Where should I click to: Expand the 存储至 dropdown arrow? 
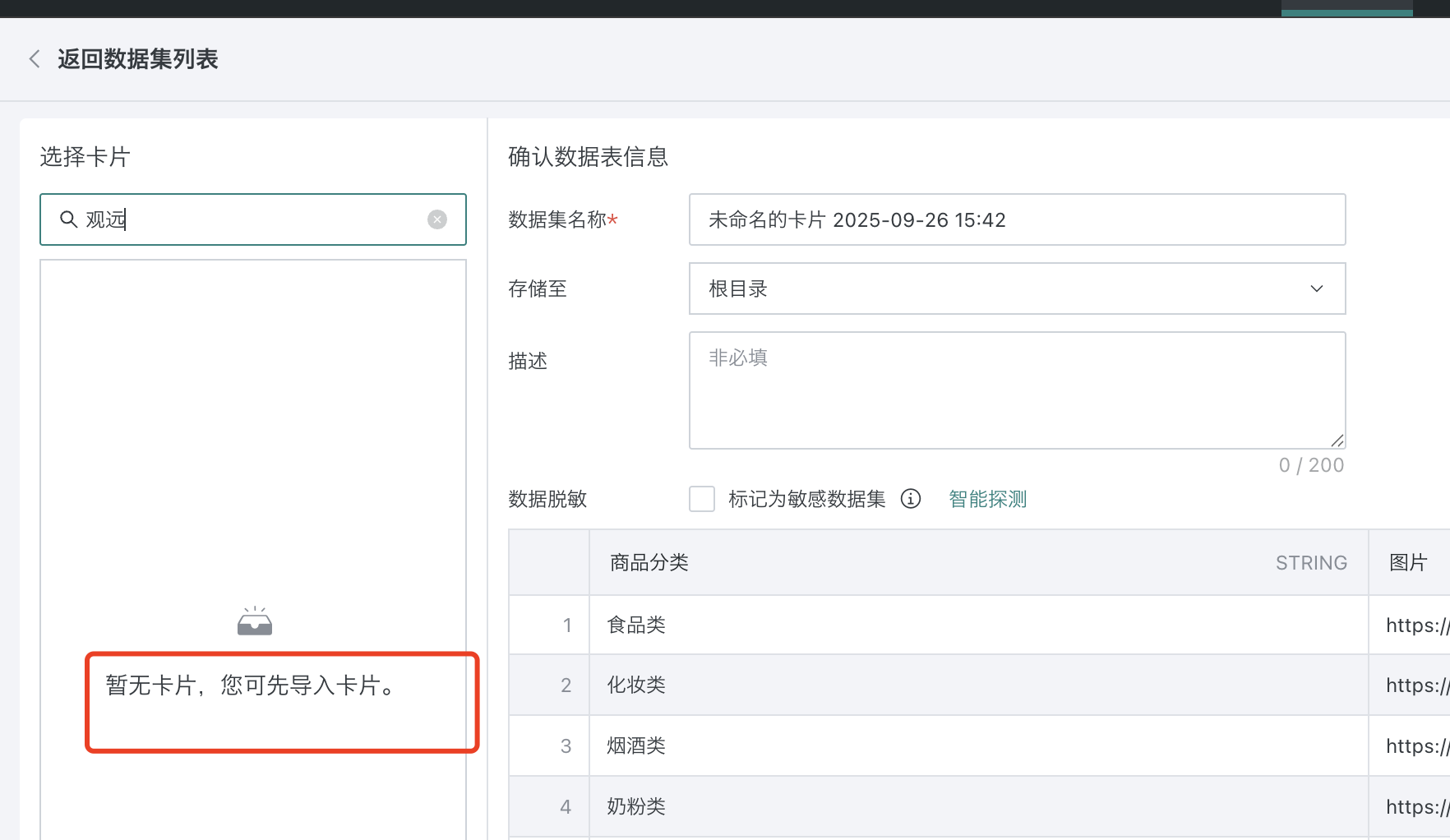click(x=1316, y=288)
